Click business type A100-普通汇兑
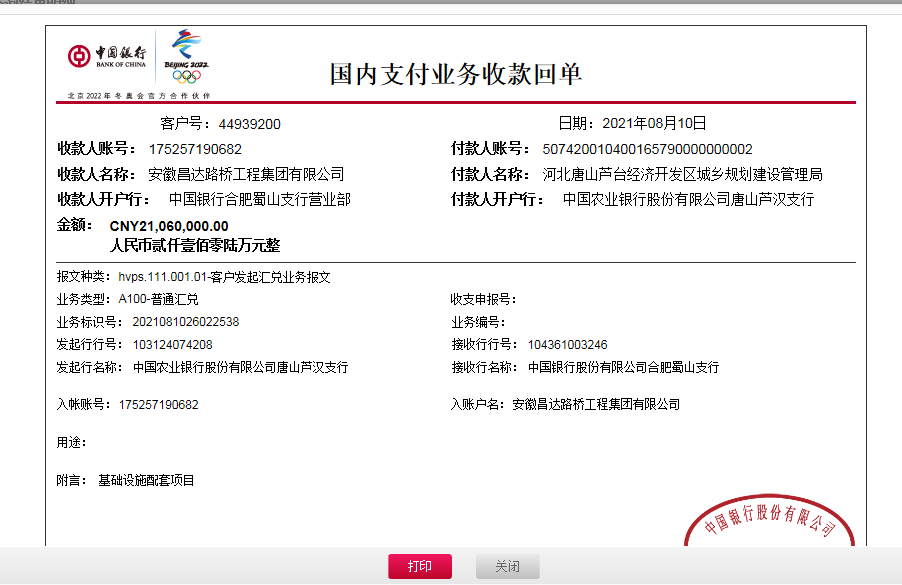The width and height of the screenshot is (902, 585). [158, 299]
